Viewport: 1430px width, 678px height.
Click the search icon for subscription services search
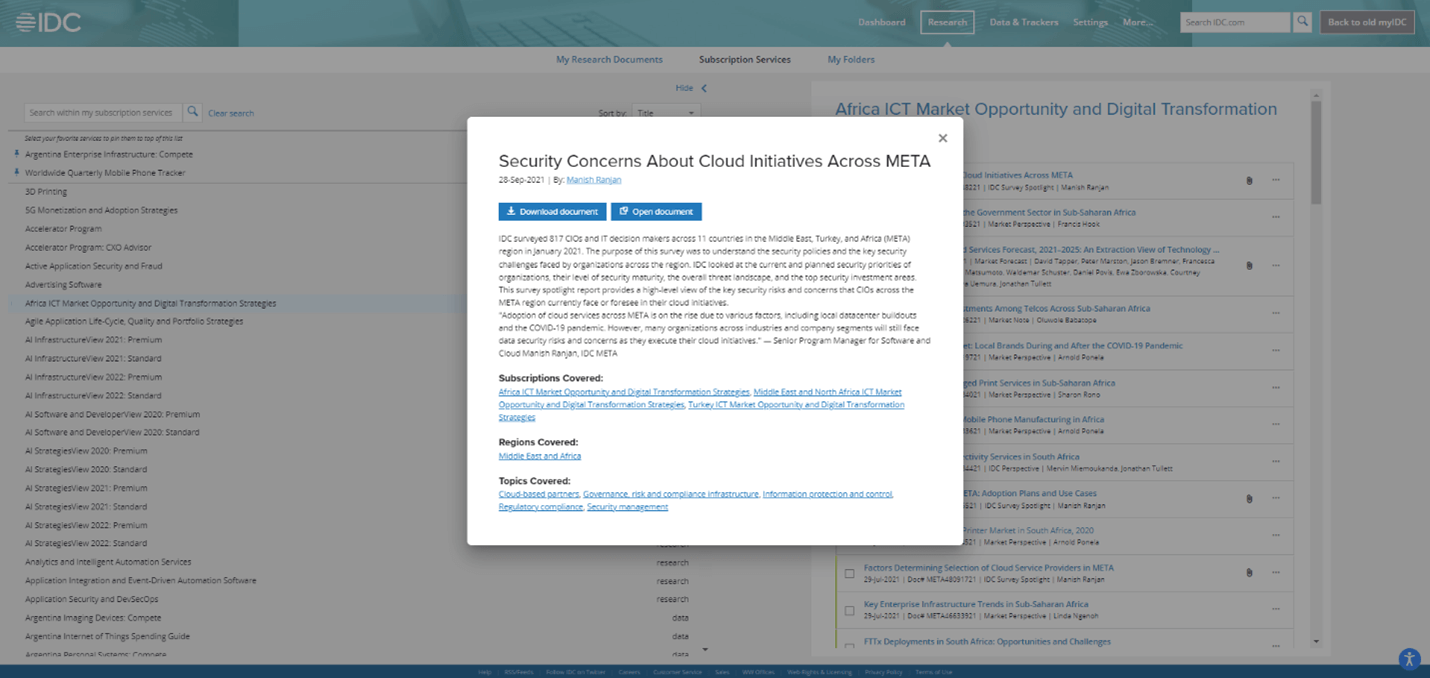[x=193, y=112]
